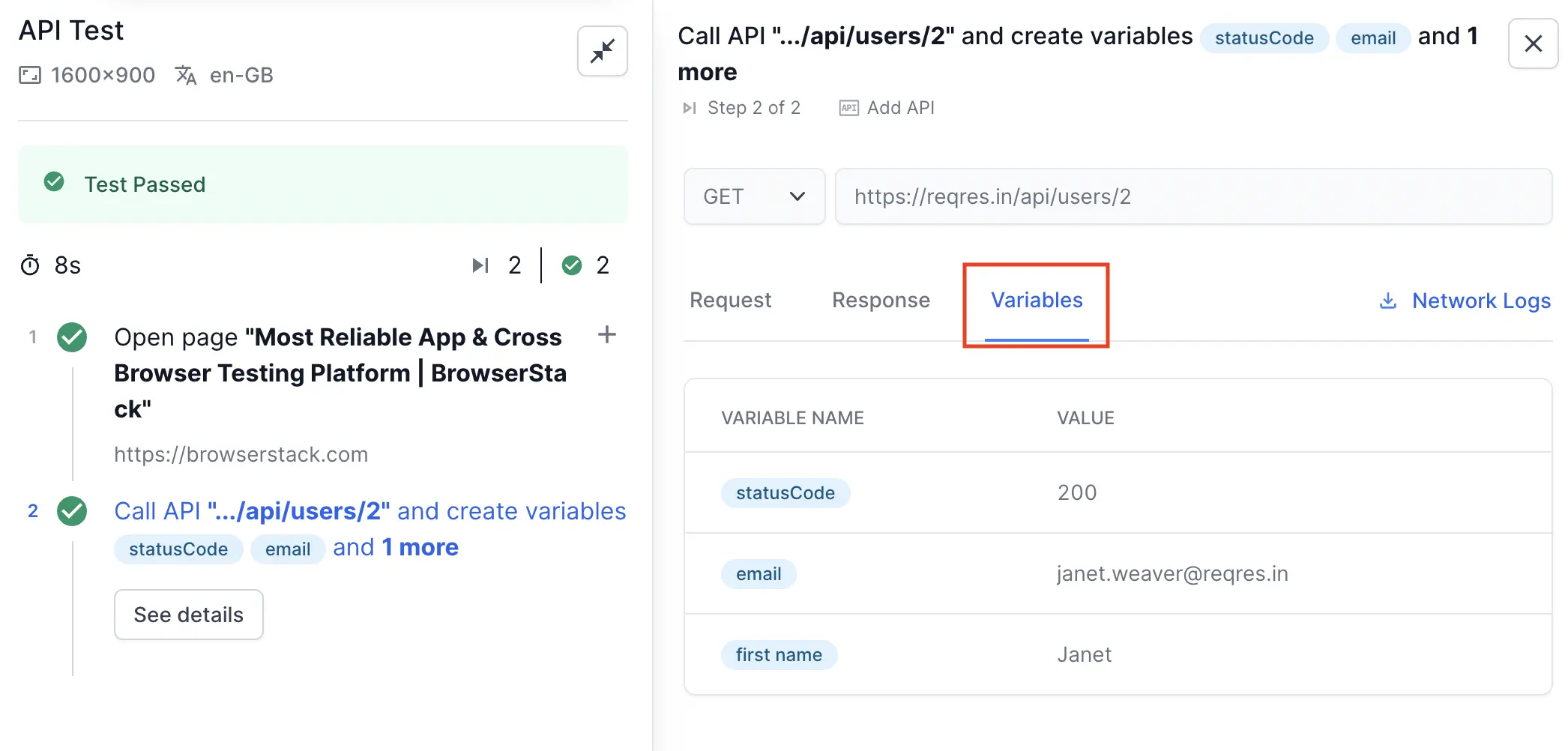Click the first name variable tag in table
Image resolution: width=1568 pixels, height=751 pixels.
click(779, 655)
